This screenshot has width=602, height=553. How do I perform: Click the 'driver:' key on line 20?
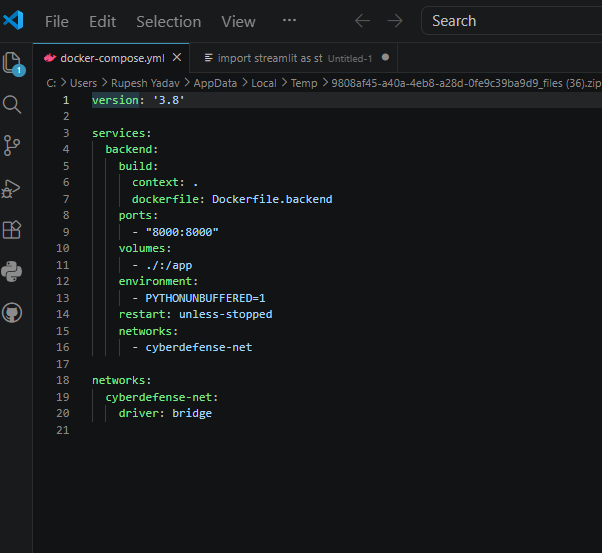coord(142,414)
